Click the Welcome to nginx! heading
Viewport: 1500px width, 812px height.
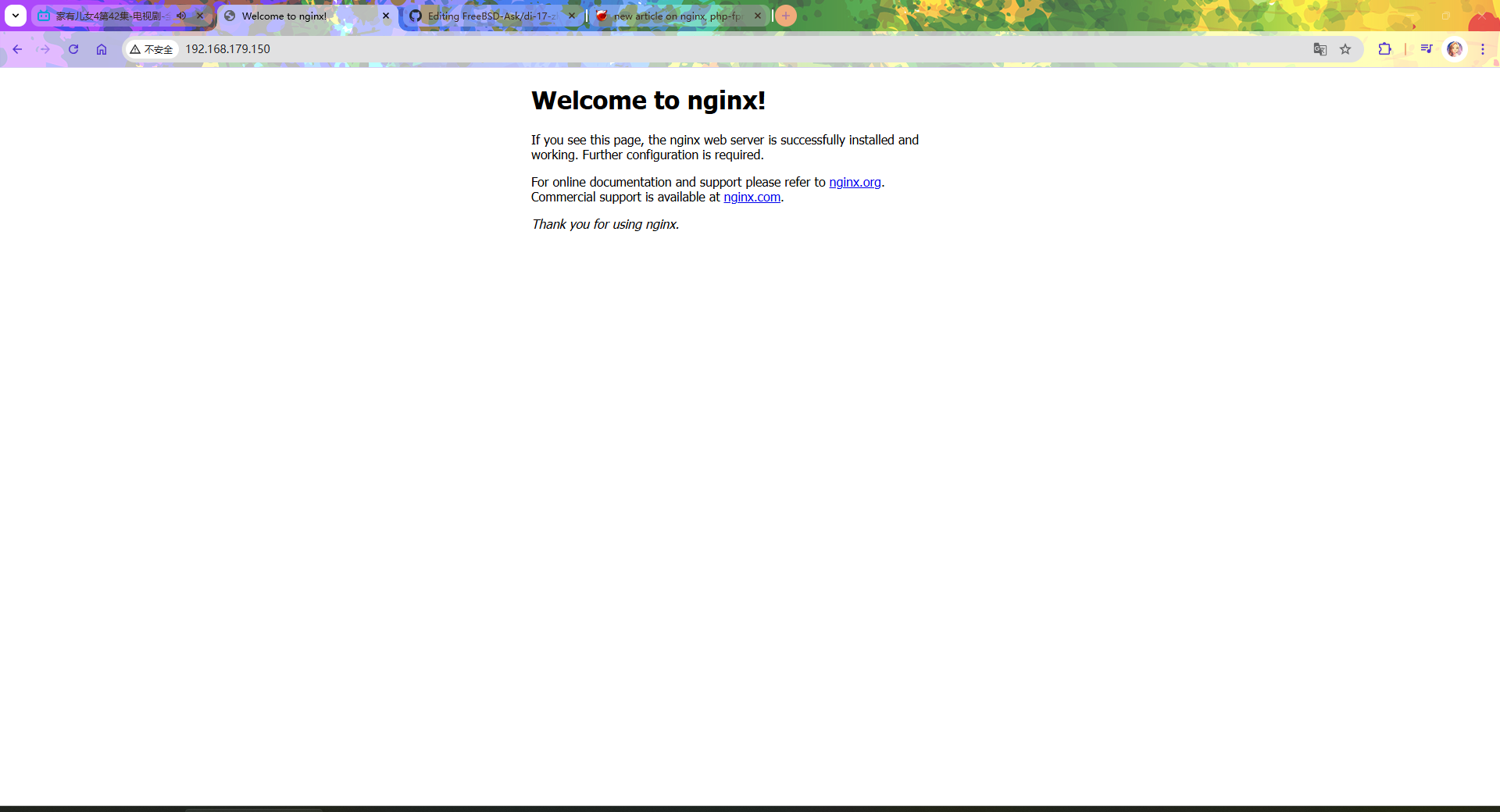(648, 100)
